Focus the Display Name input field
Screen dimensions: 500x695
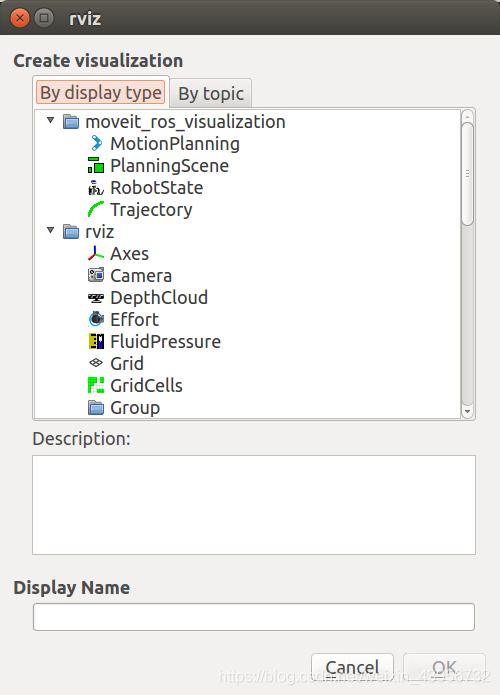(254, 617)
